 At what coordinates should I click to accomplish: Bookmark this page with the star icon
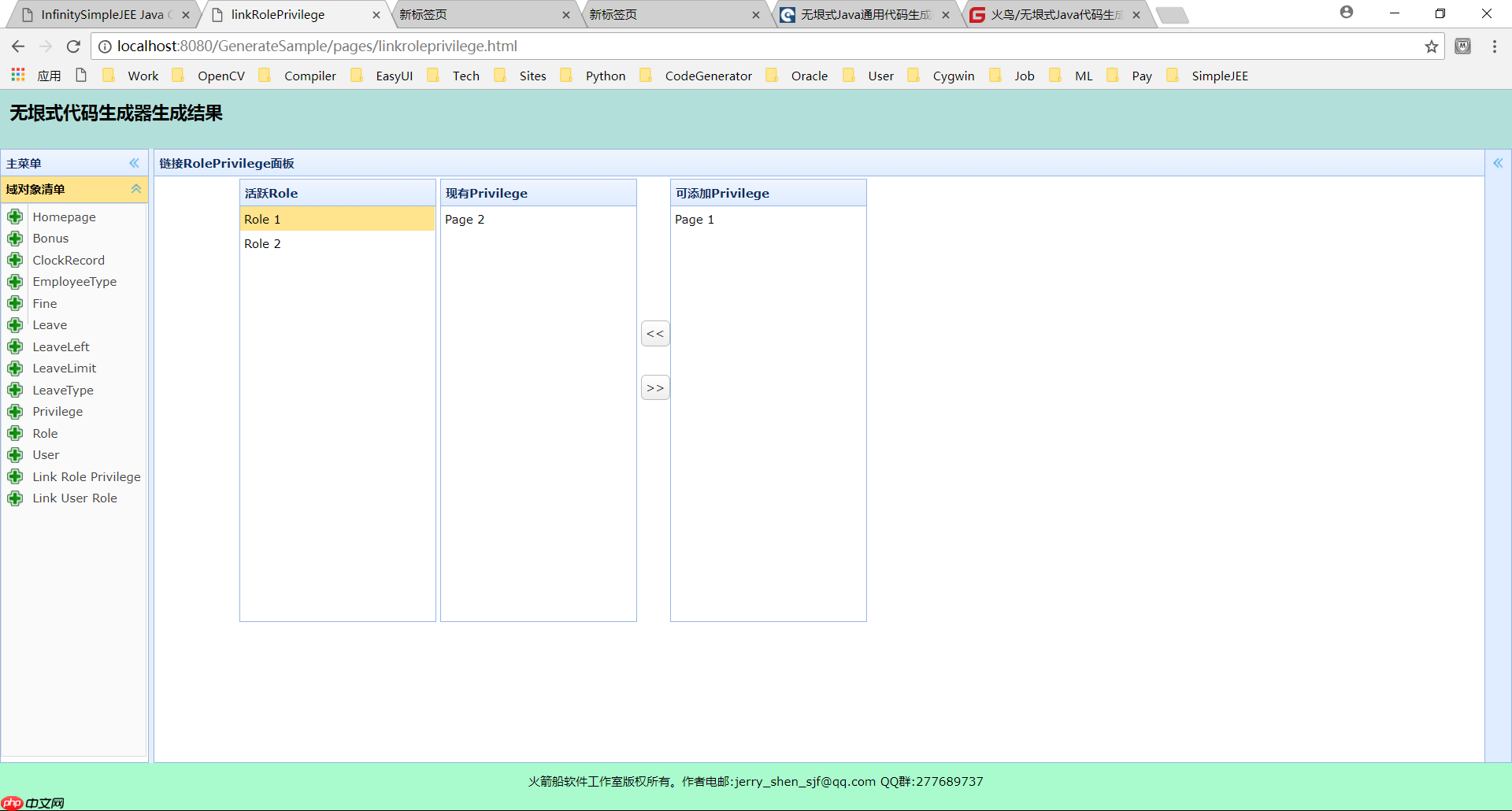[1431, 46]
